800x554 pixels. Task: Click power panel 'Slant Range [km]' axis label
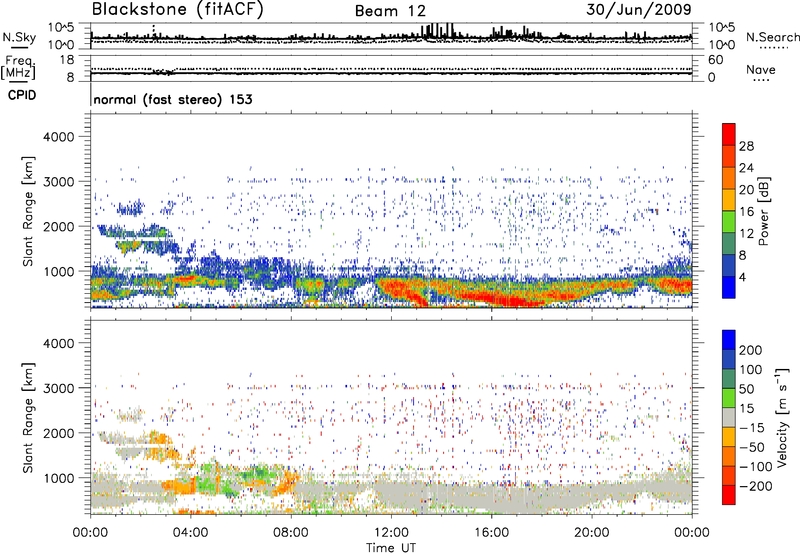28,211
